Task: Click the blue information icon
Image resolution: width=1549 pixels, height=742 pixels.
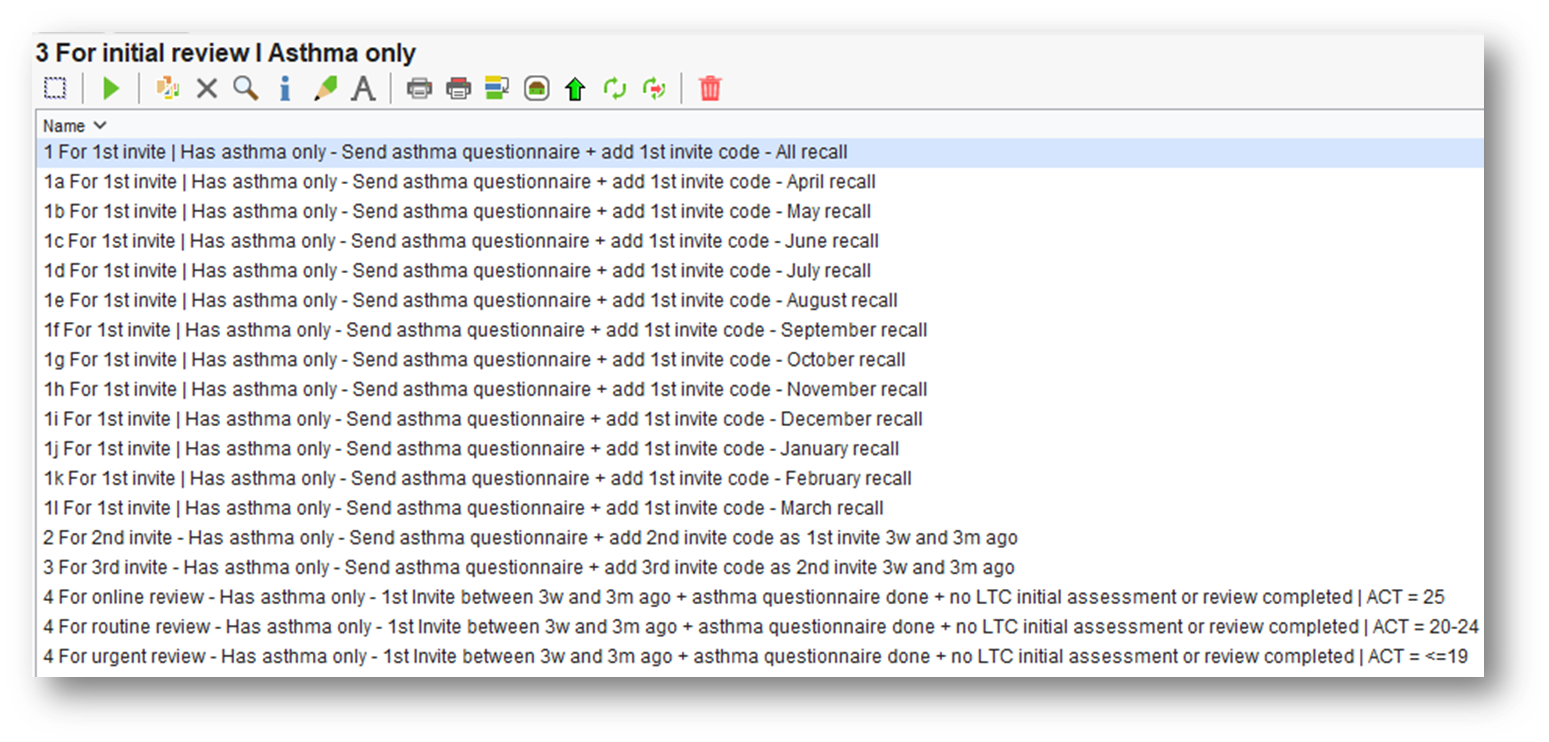Action: pyautogui.click(x=285, y=89)
